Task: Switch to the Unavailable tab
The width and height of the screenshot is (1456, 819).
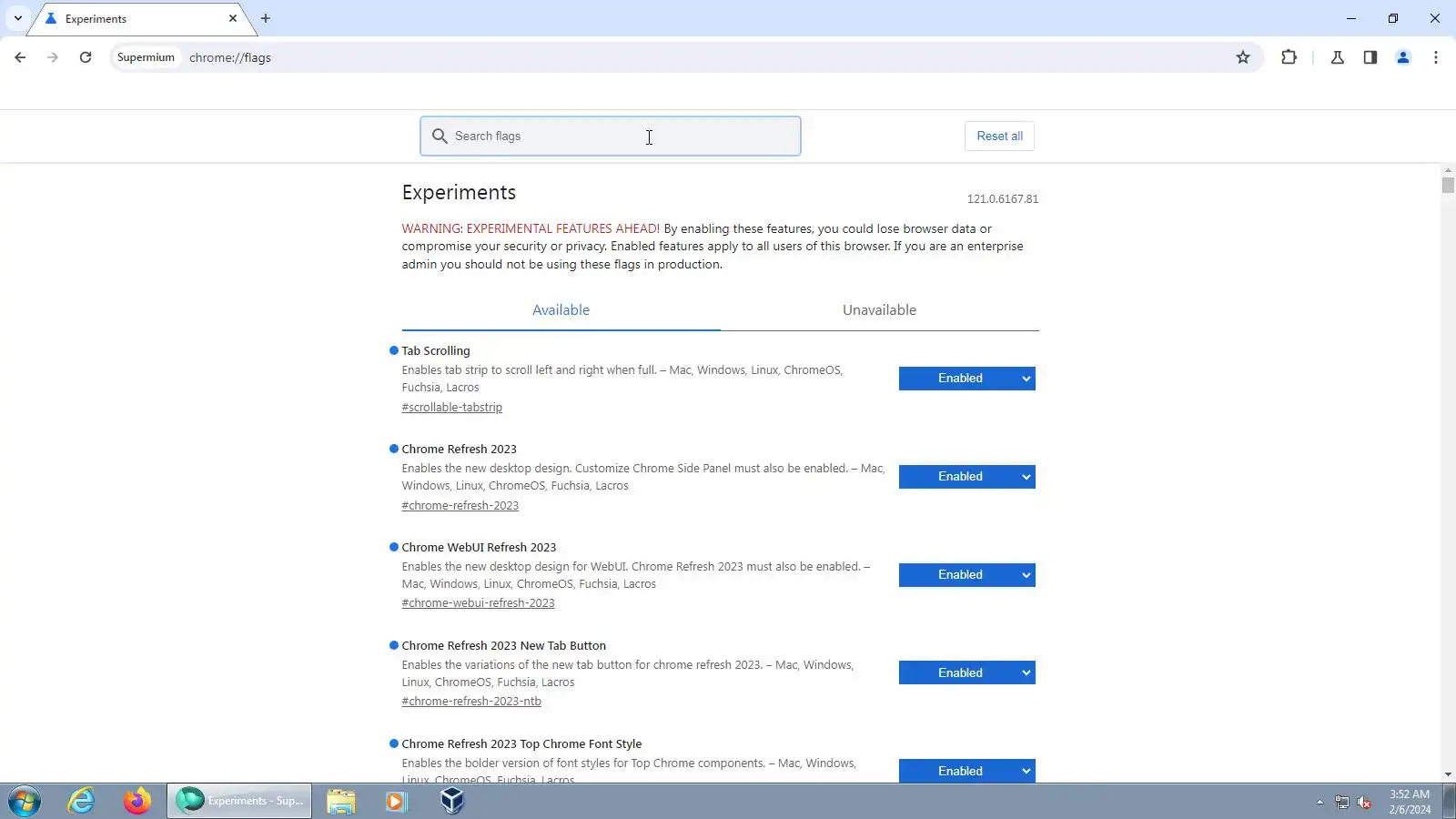Action: (879, 310)
